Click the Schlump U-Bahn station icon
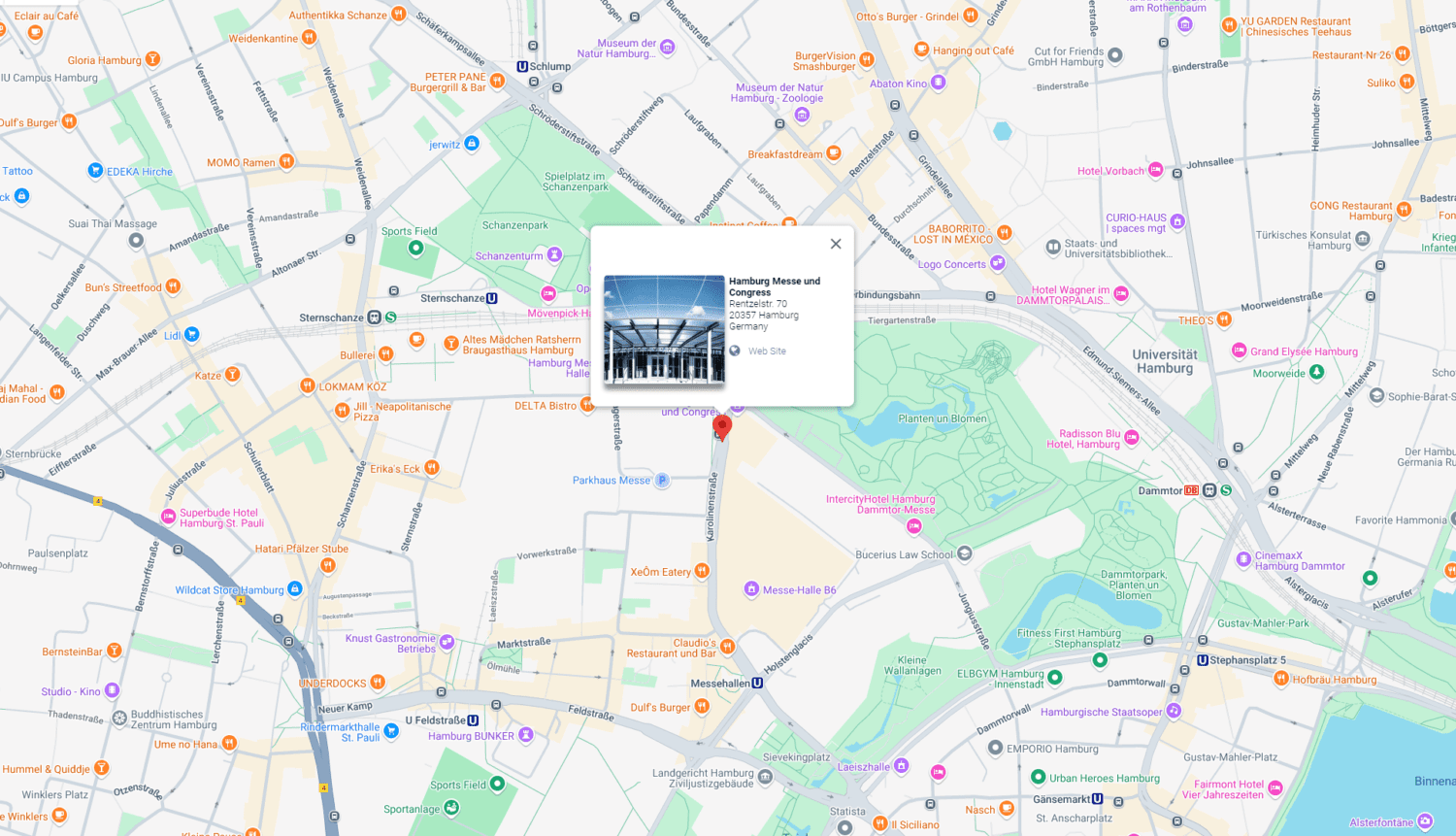 click(x=522, y=67)
